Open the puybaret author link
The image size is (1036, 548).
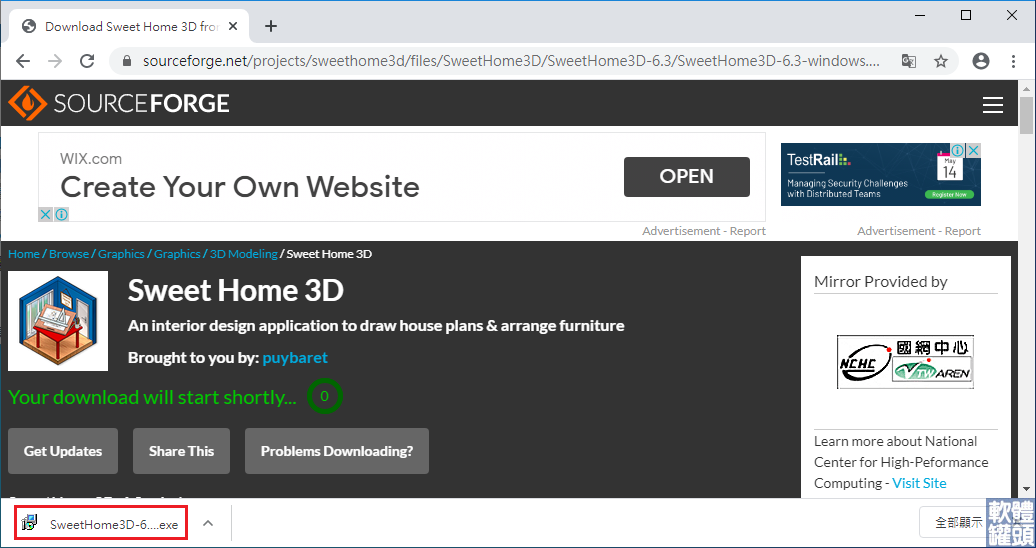(295, 358)
